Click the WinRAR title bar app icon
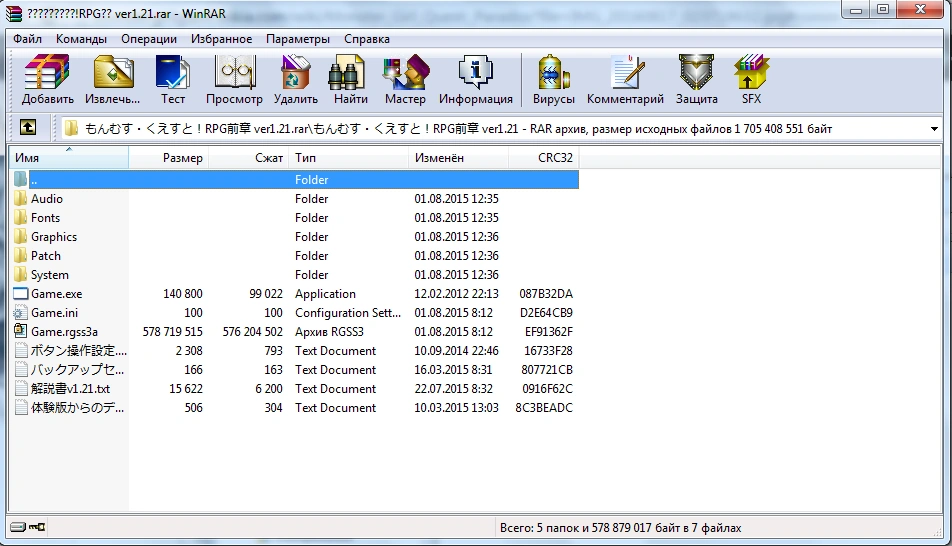The image size is (952, 546). click(14, 13)
